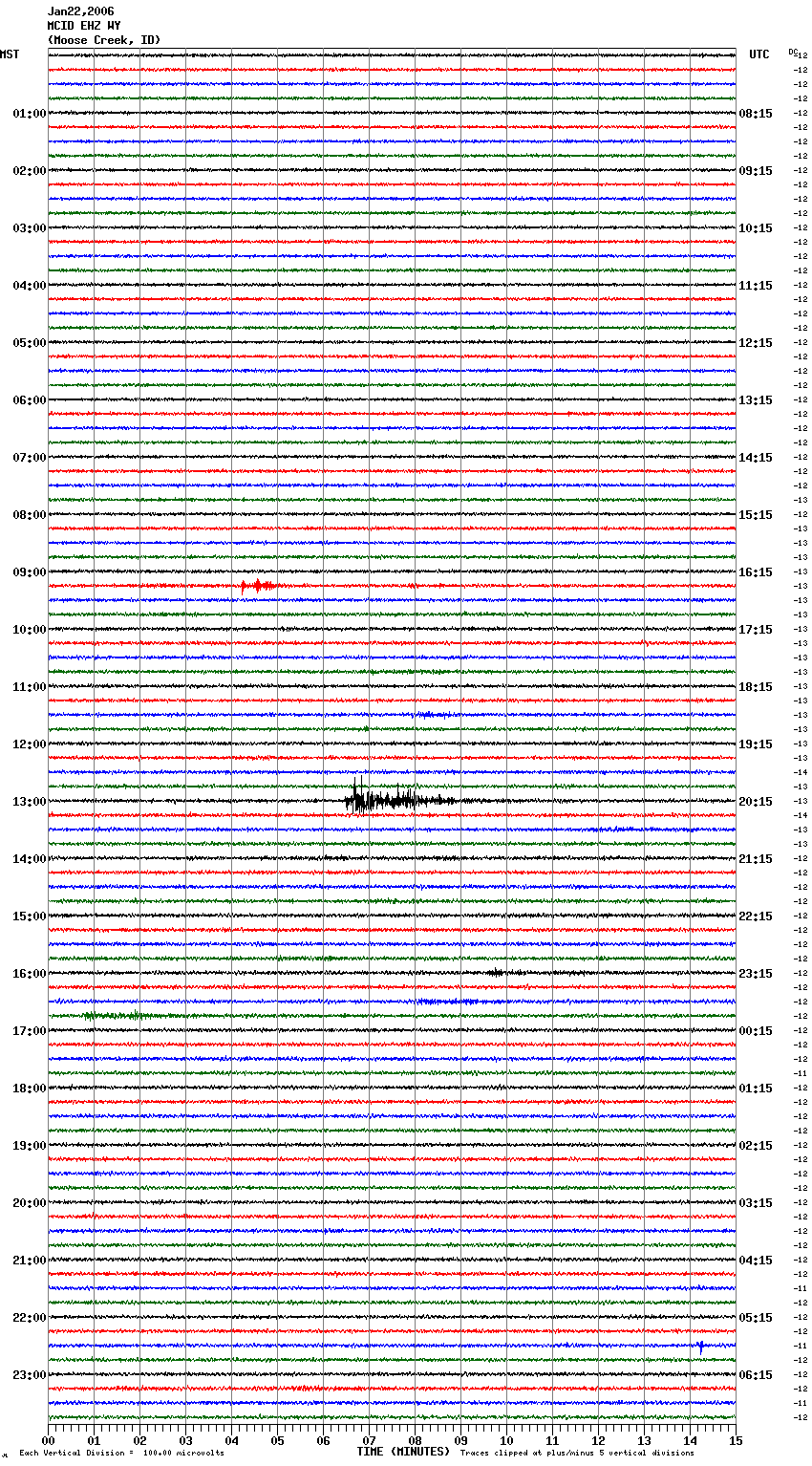812x1466 pixels.
Task: Click the MST timezone header
Action: (x=10, y=54)
